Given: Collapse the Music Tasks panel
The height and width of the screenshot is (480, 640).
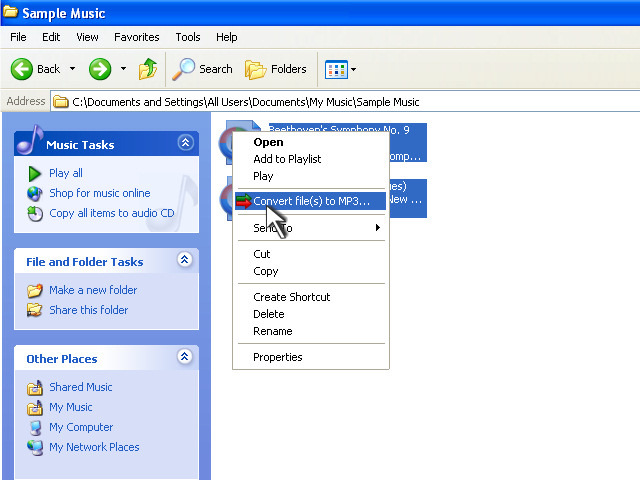Looking at the screenshot, I should click(185, 142).
